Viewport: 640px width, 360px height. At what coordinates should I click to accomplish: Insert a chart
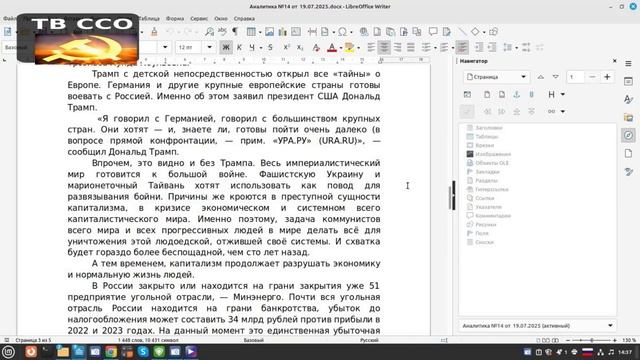(x=282, y=31)
